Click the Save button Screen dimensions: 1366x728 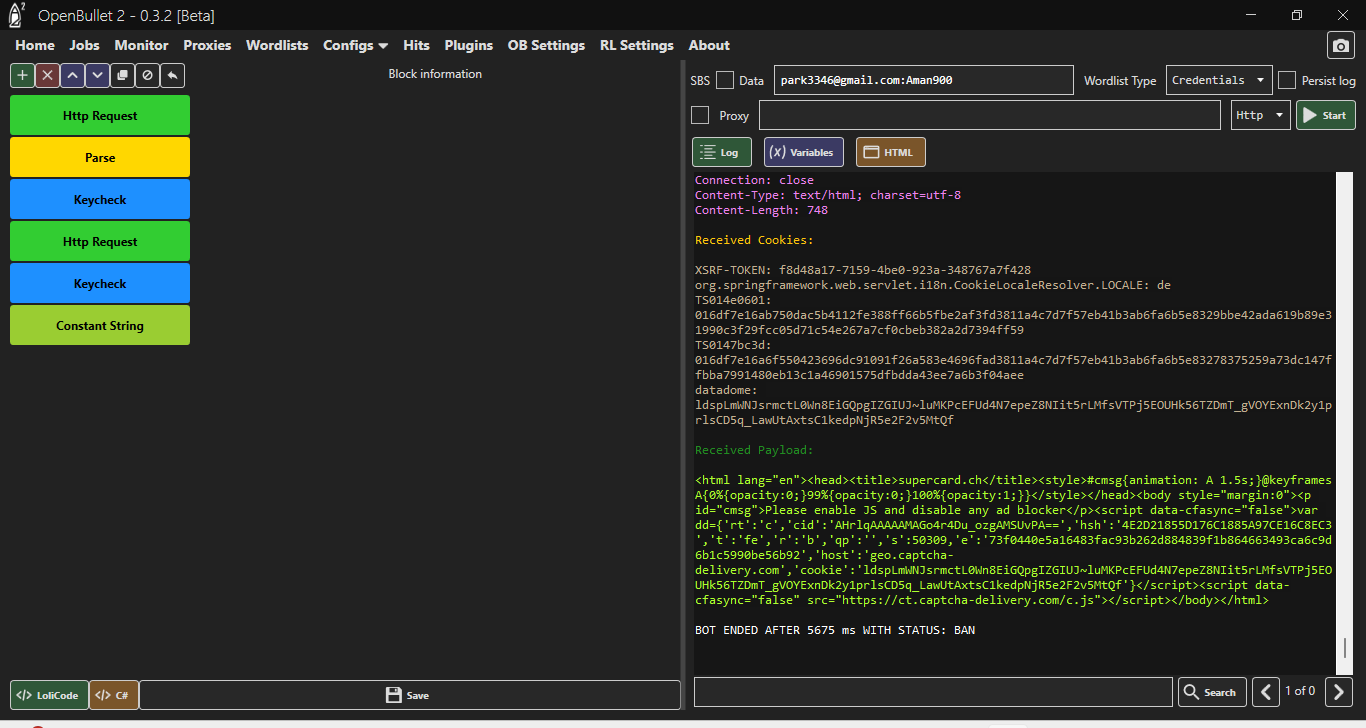coord(409,695)
